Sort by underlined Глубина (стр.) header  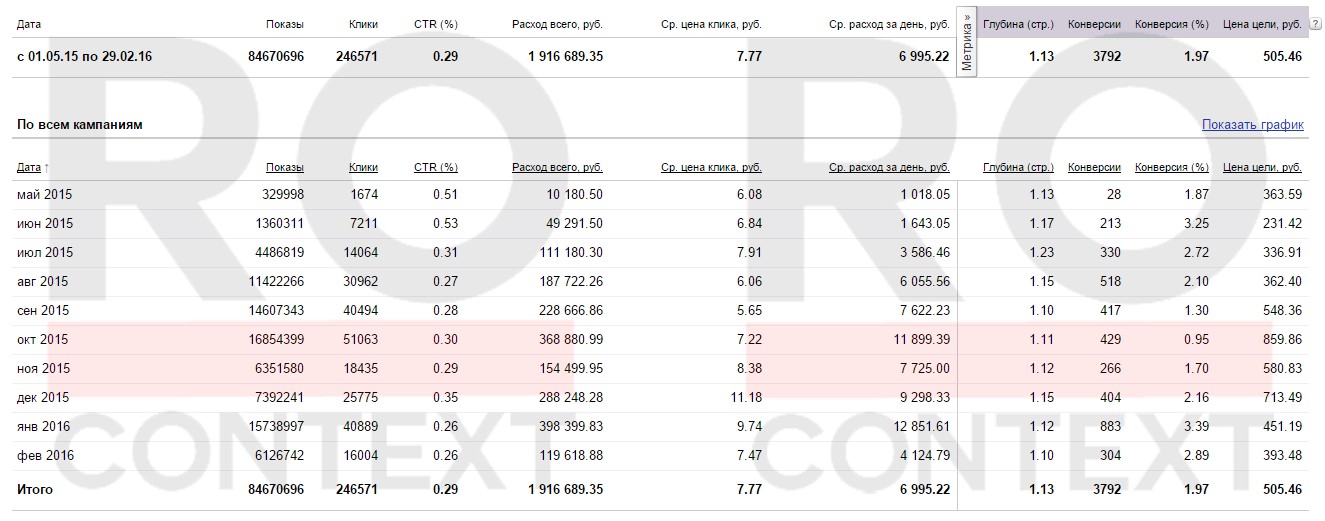pos(1018,167)
